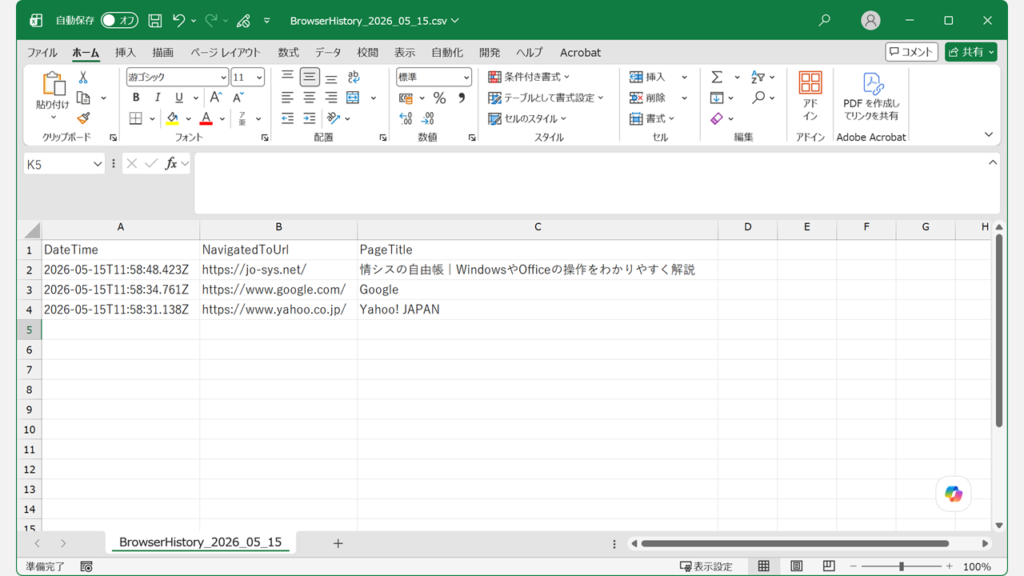Image resolution: width=1024 pixels, height=576 pixels.
Task: Open the number format dropdown
Action: [466, 77]
